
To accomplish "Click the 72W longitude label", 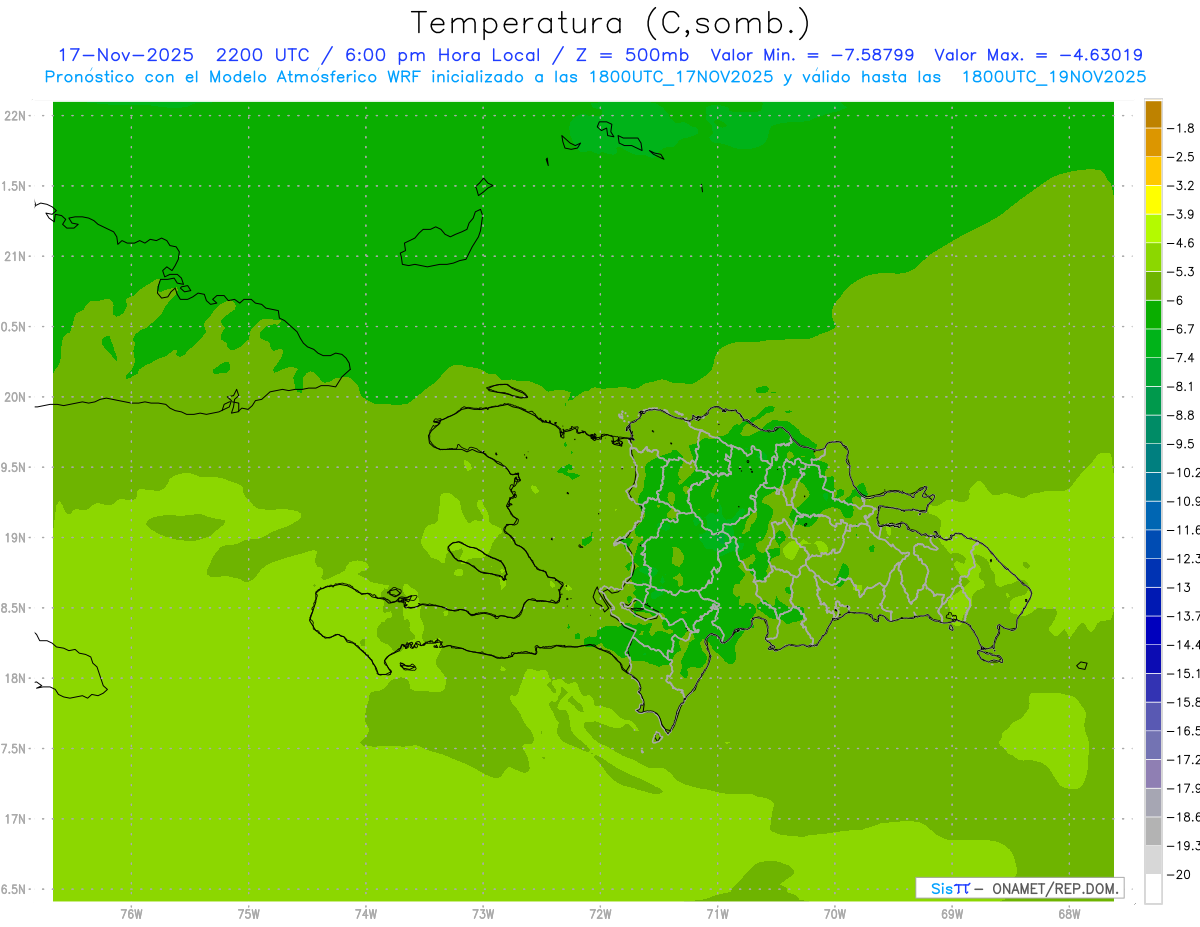I will coord(600,913).
